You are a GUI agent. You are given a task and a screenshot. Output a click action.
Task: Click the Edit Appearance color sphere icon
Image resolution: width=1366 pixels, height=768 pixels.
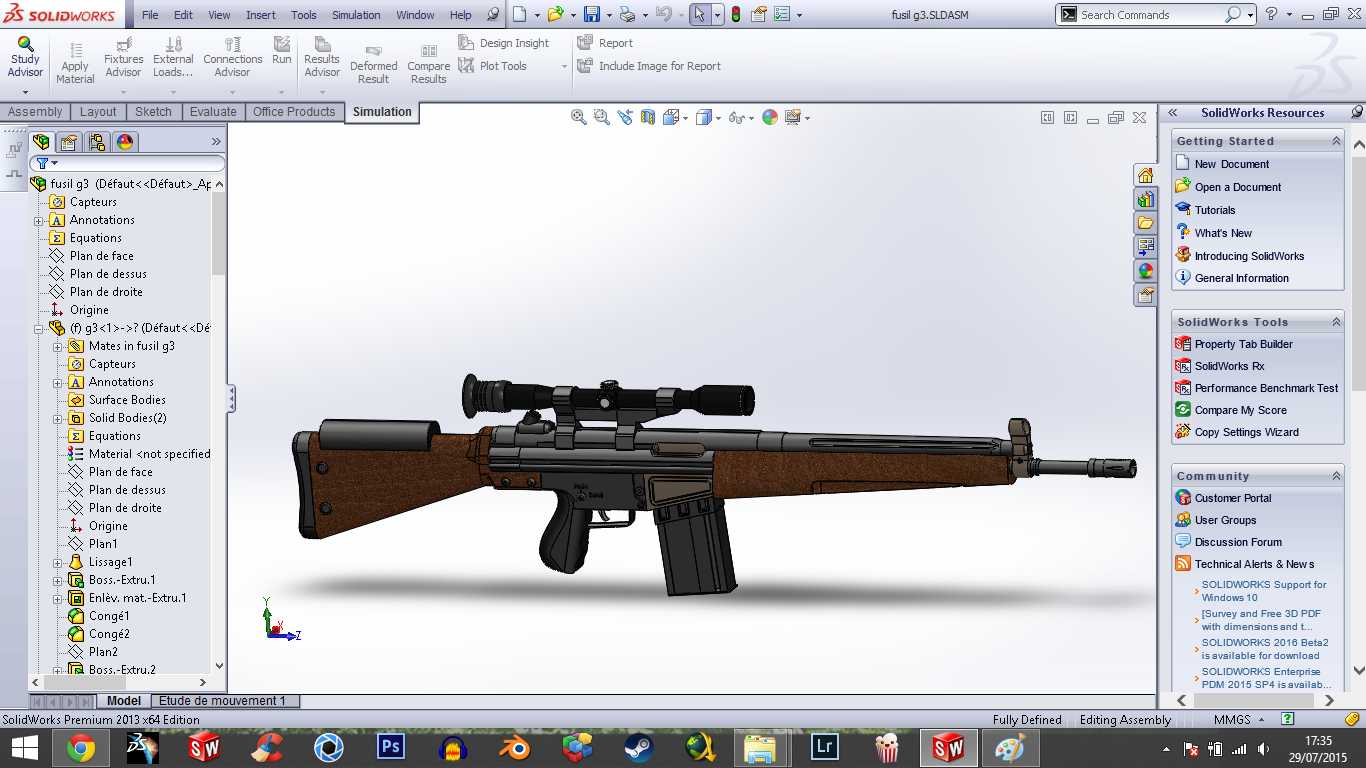(x=770, y=117)
